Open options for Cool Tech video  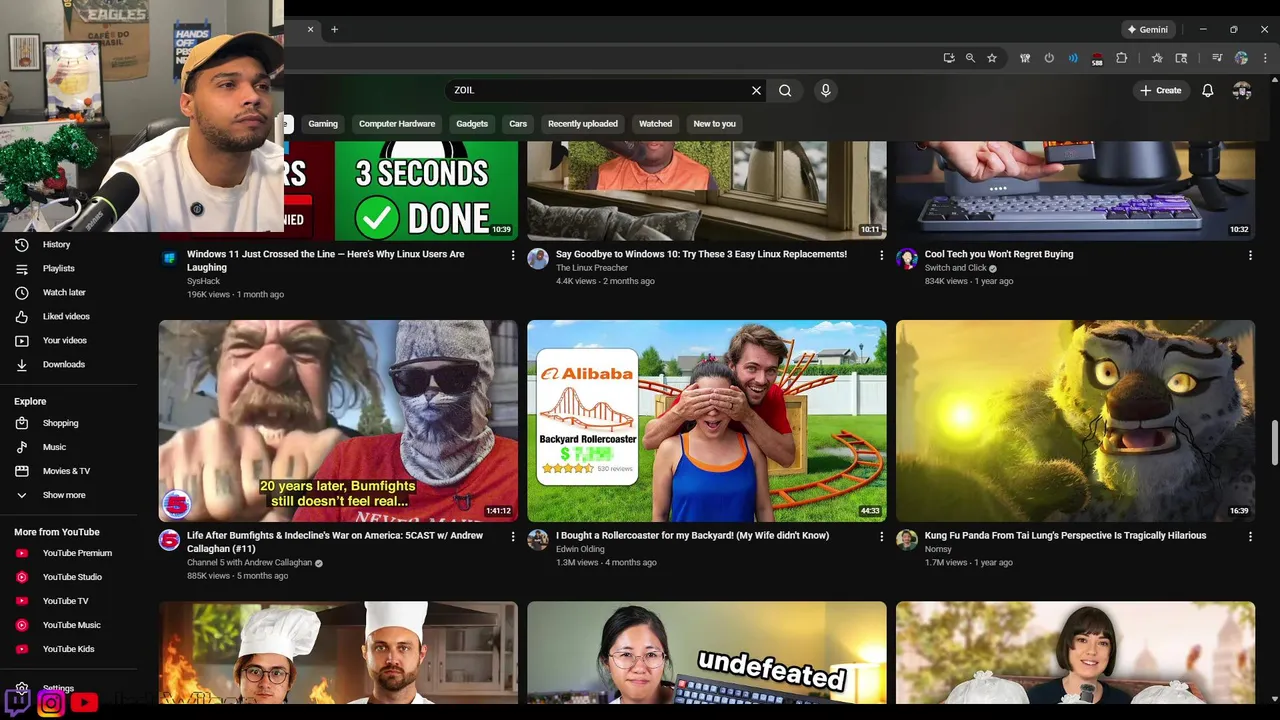click(x=1250, y=255)
